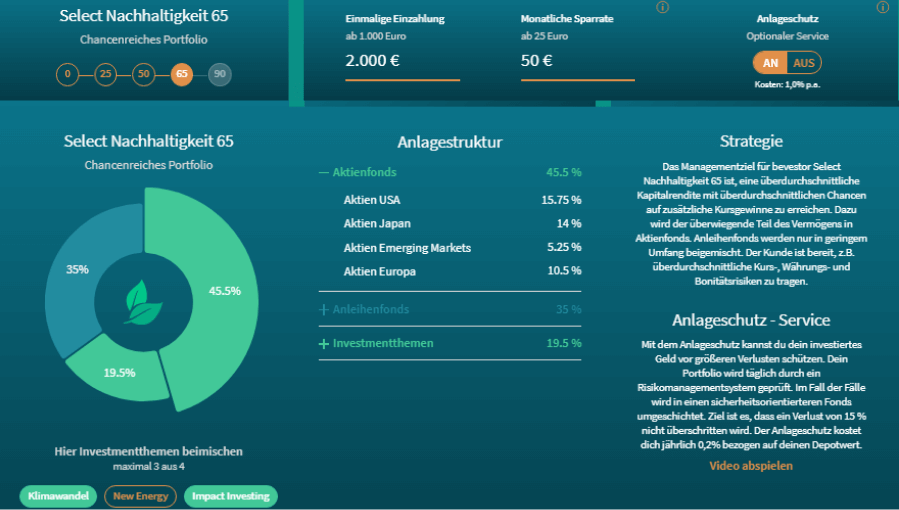The width and height of the screenshot is (899, 510).
Task: Select risk level 90 circle
Action: tap(220, 74)
